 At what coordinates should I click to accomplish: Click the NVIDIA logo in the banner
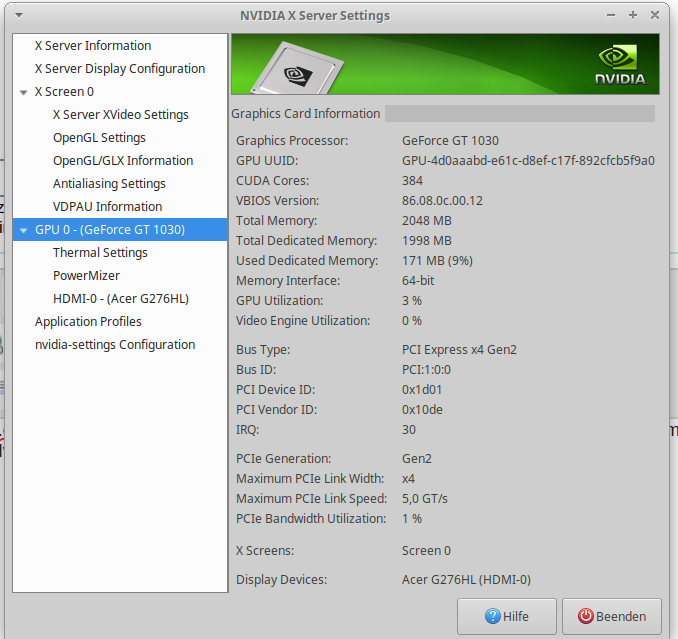(621, 65)
